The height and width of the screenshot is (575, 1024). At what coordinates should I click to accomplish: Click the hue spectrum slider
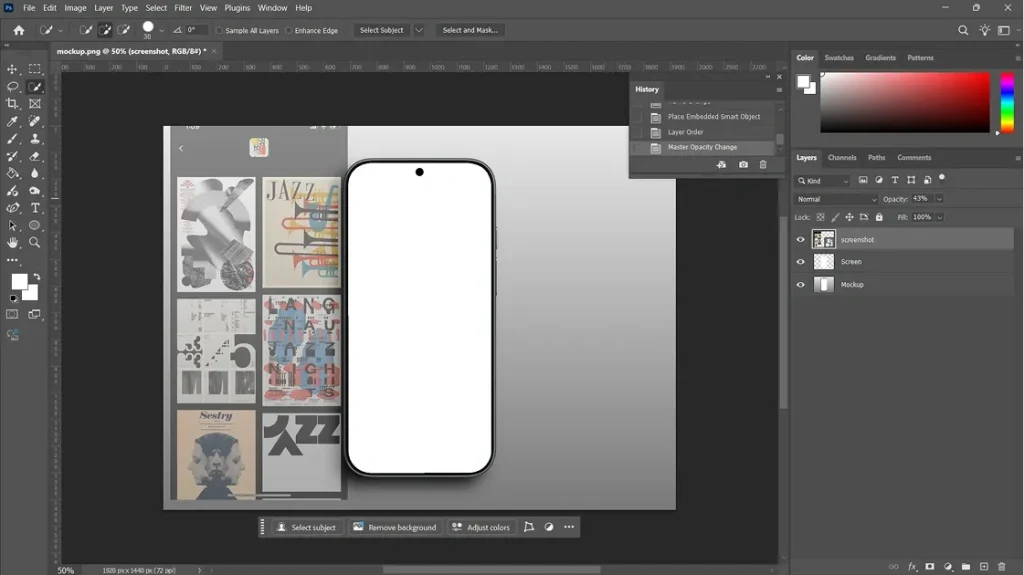pyautogui.click(x=1007, y=103)
